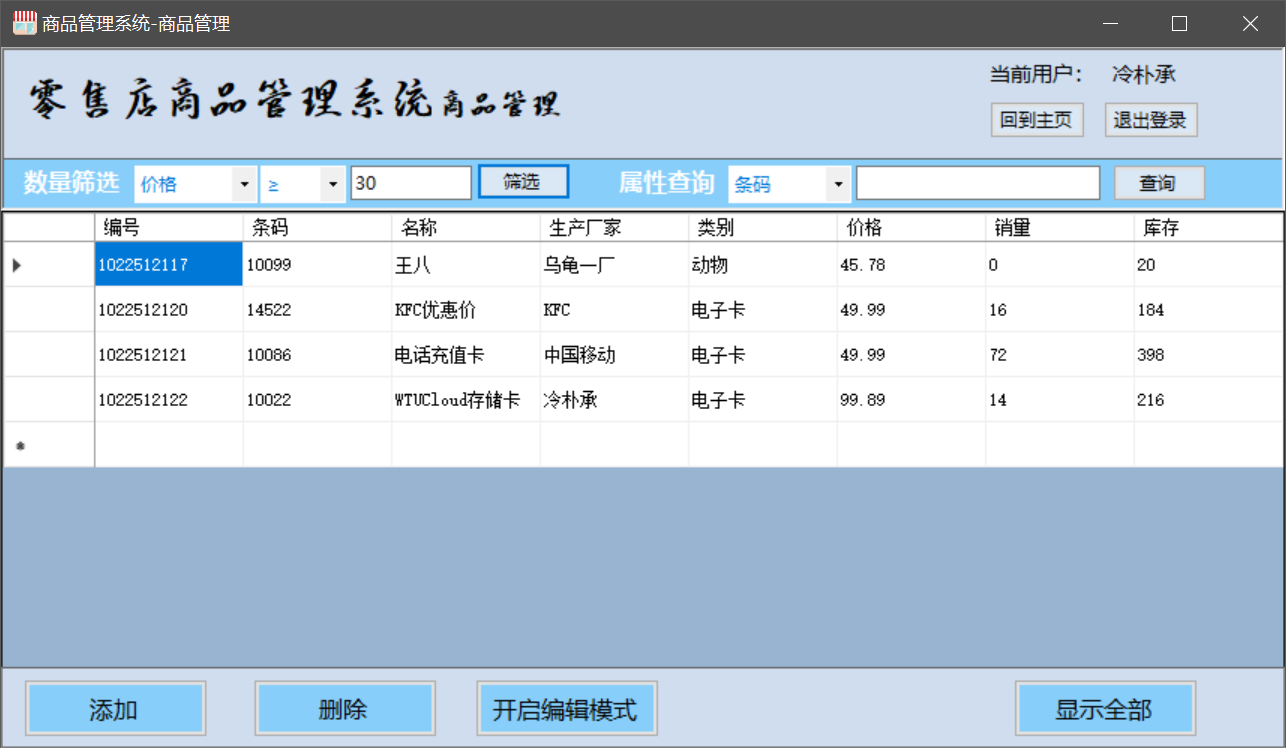
Task: Click sales cell 0 in 王八 row
Action: (1060, 265)
